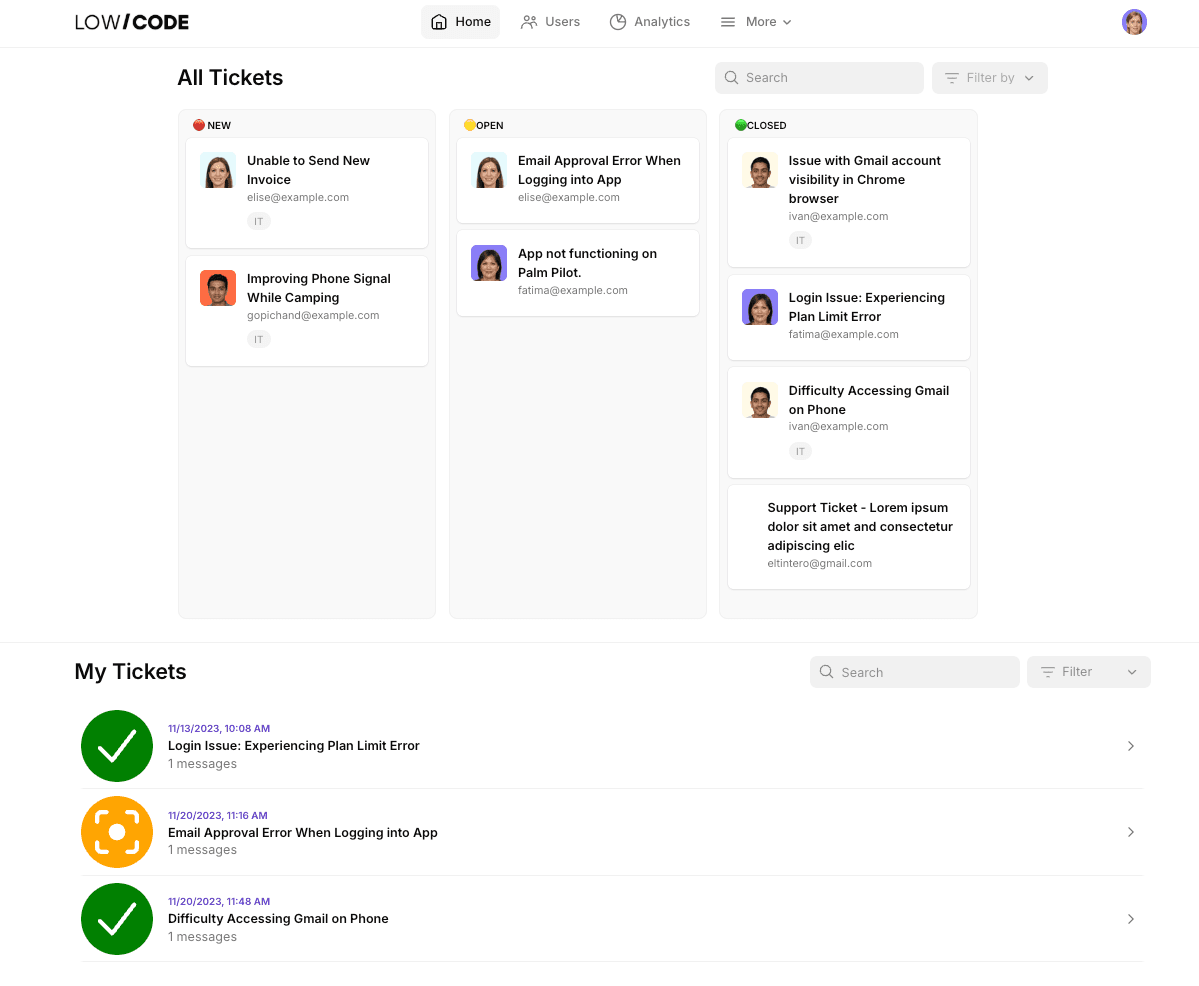
Task: Click the filter-lines icon inside Filter by button
Action: (x=952, y=77)
